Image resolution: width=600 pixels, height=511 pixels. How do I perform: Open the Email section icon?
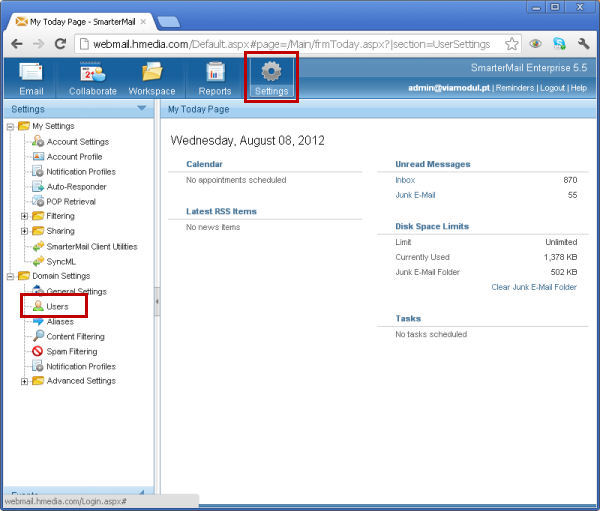(31, 74)
